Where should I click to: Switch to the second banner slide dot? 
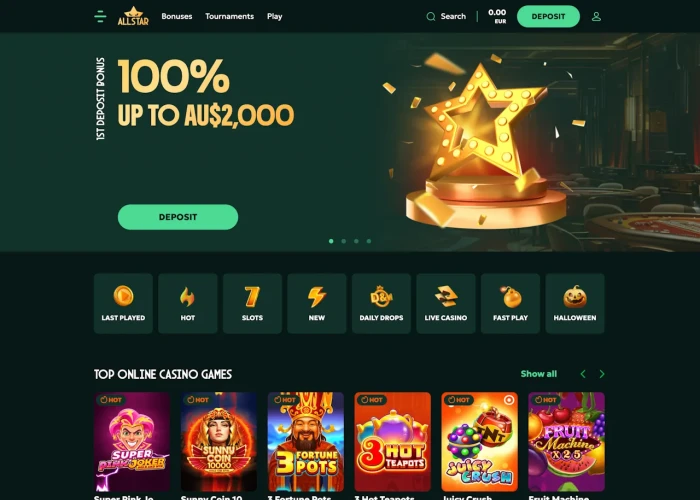click(x=344, y=241)
